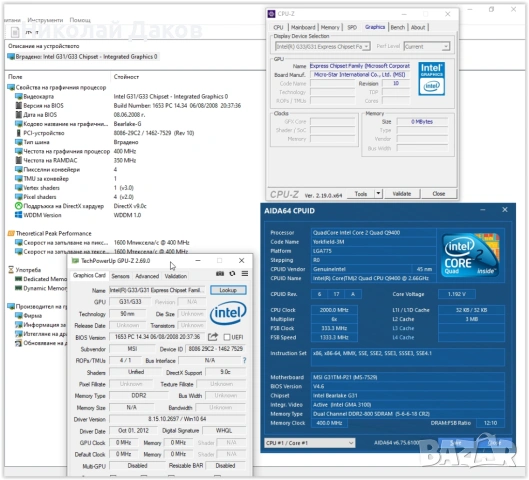529x480 pixels.
Task: Click the Lookup button in GPU-Z
Action: [228, 290]
